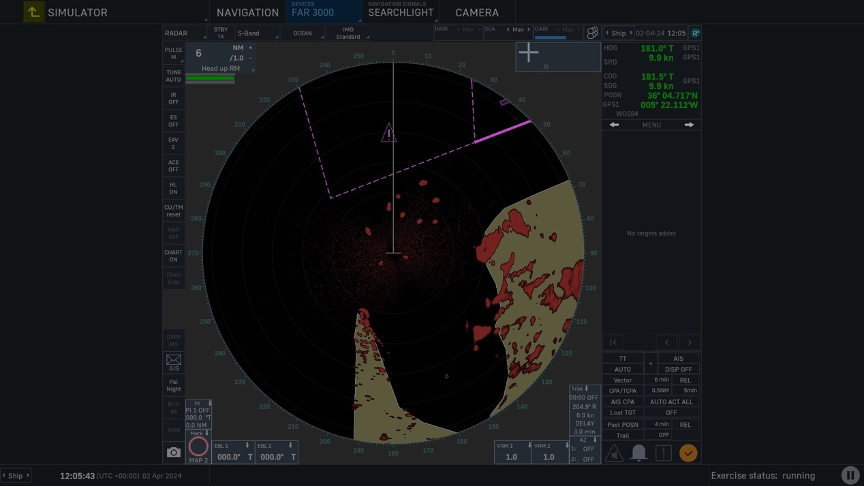Viewport: 864px width, 487px height.
Task: Expand the Head up RM mode dropdown
Action: coord(220,68)
